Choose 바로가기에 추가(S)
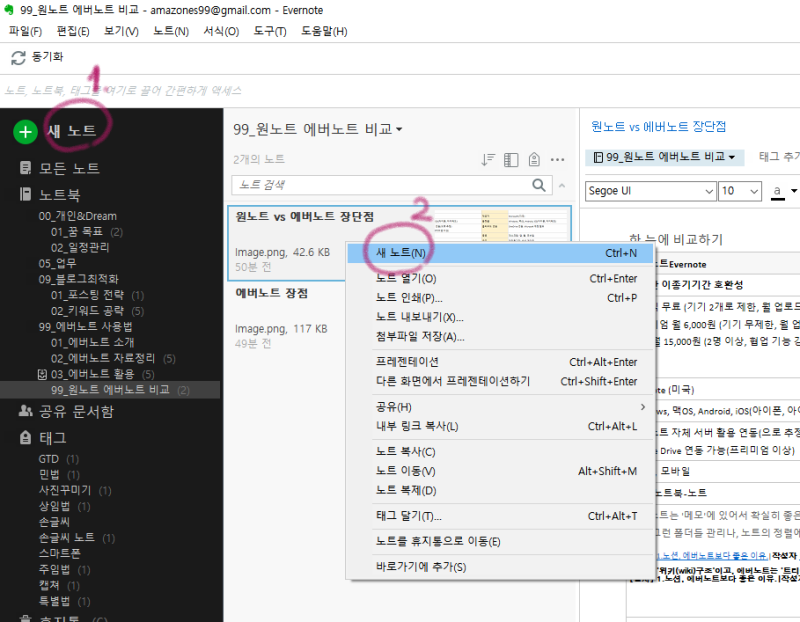This screenshot has width=800, height=622. [500, 567]
